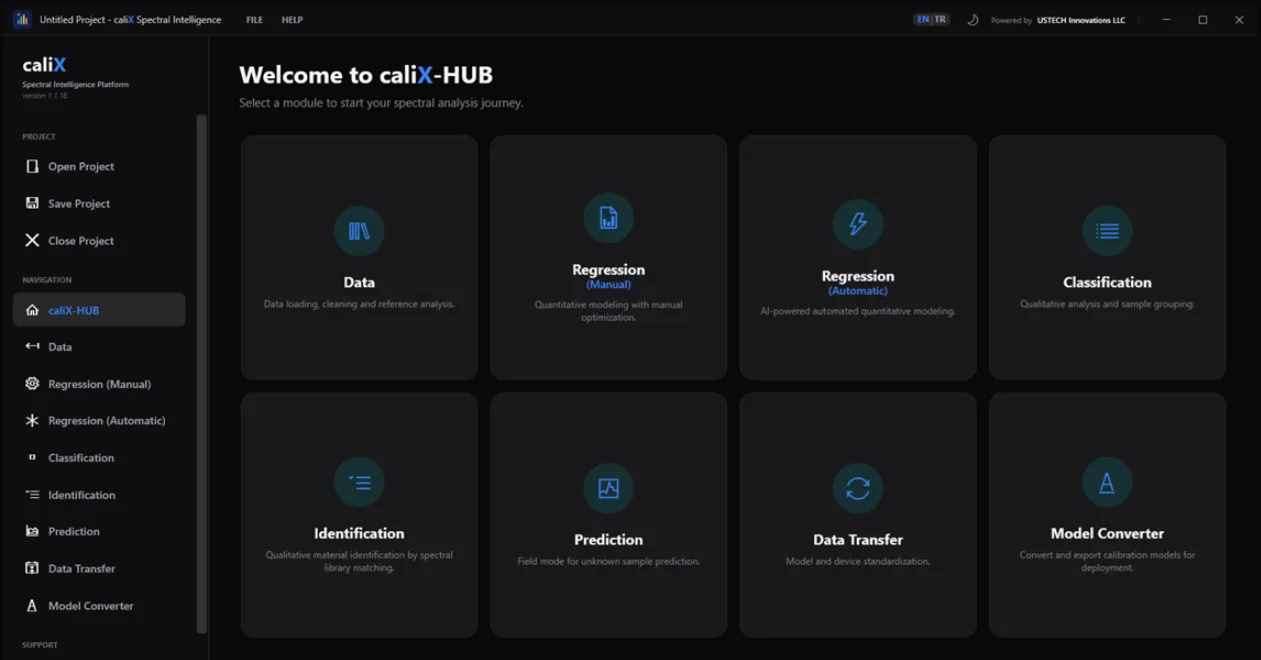Click the Prediction icon in sidebar

coord(32,531)
